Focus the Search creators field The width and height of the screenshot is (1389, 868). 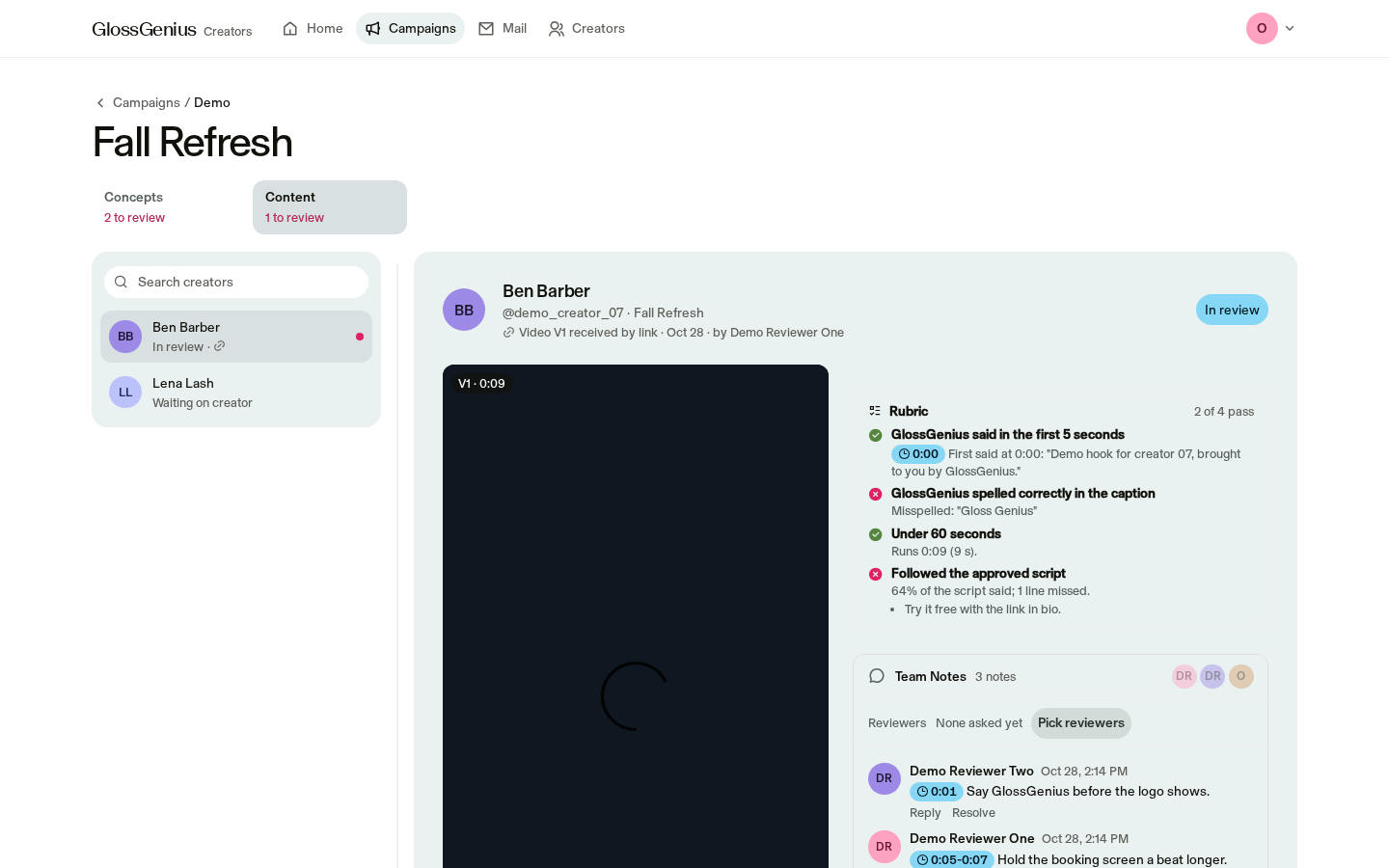[236, 283]
